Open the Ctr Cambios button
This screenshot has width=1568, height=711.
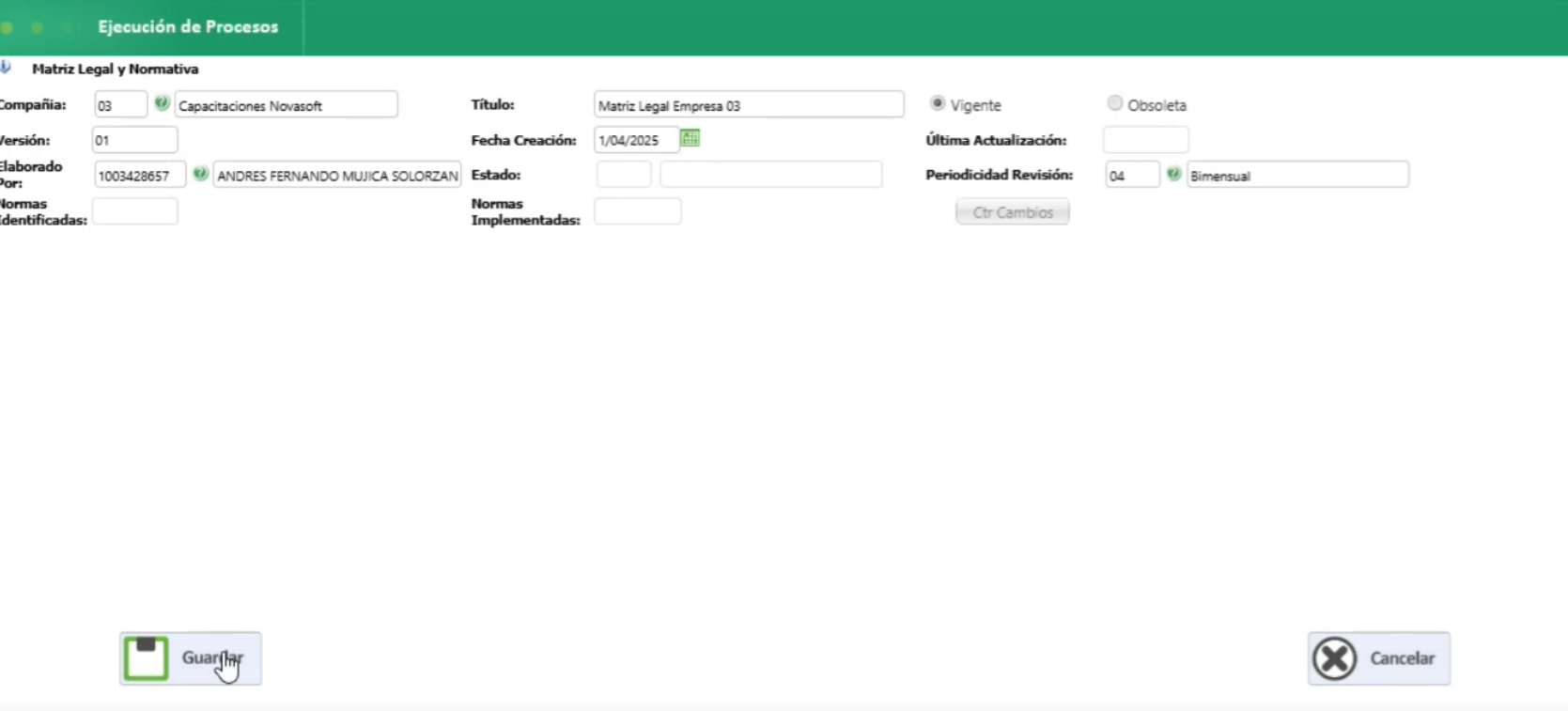[1013, 212]
